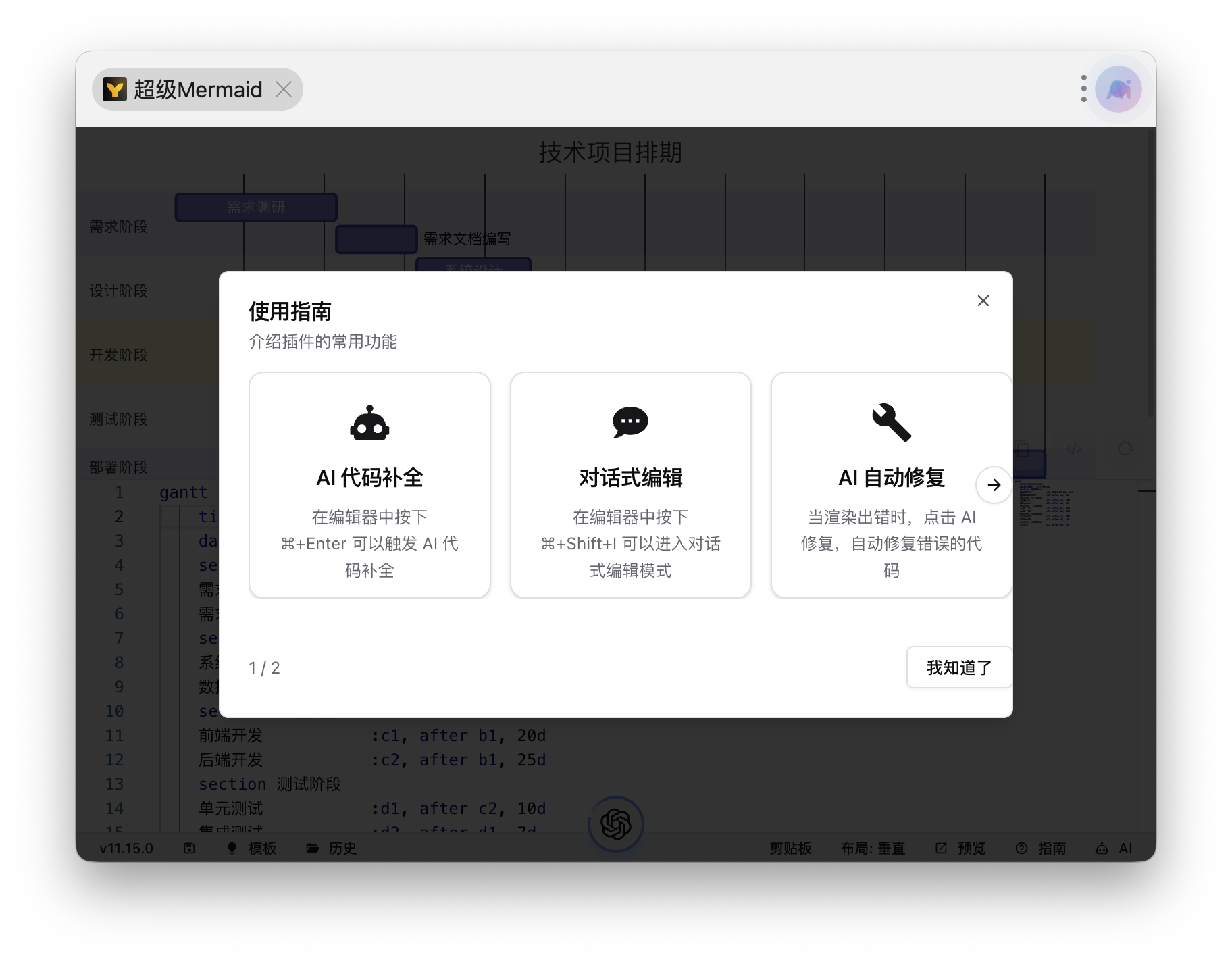Click the wrench icon on AI 自动修复

pos(891,423)
